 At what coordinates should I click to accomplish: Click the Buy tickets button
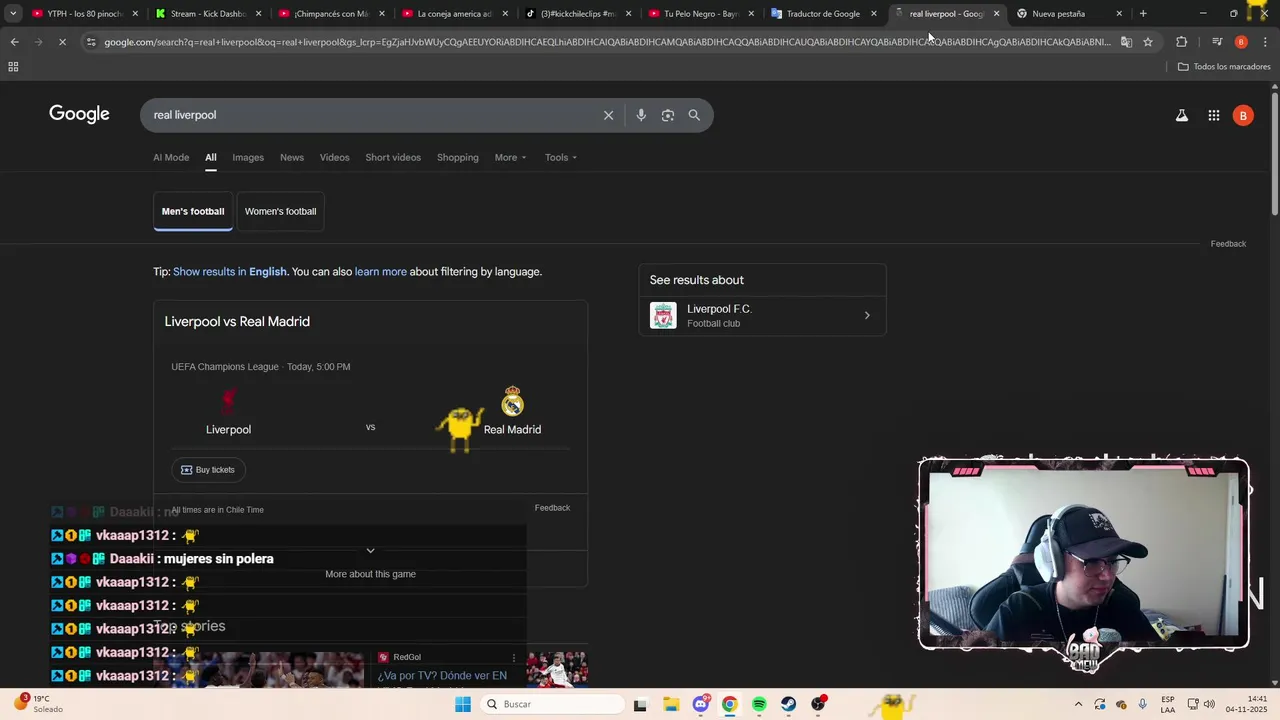pyautogui.click(x=208, y=470)
